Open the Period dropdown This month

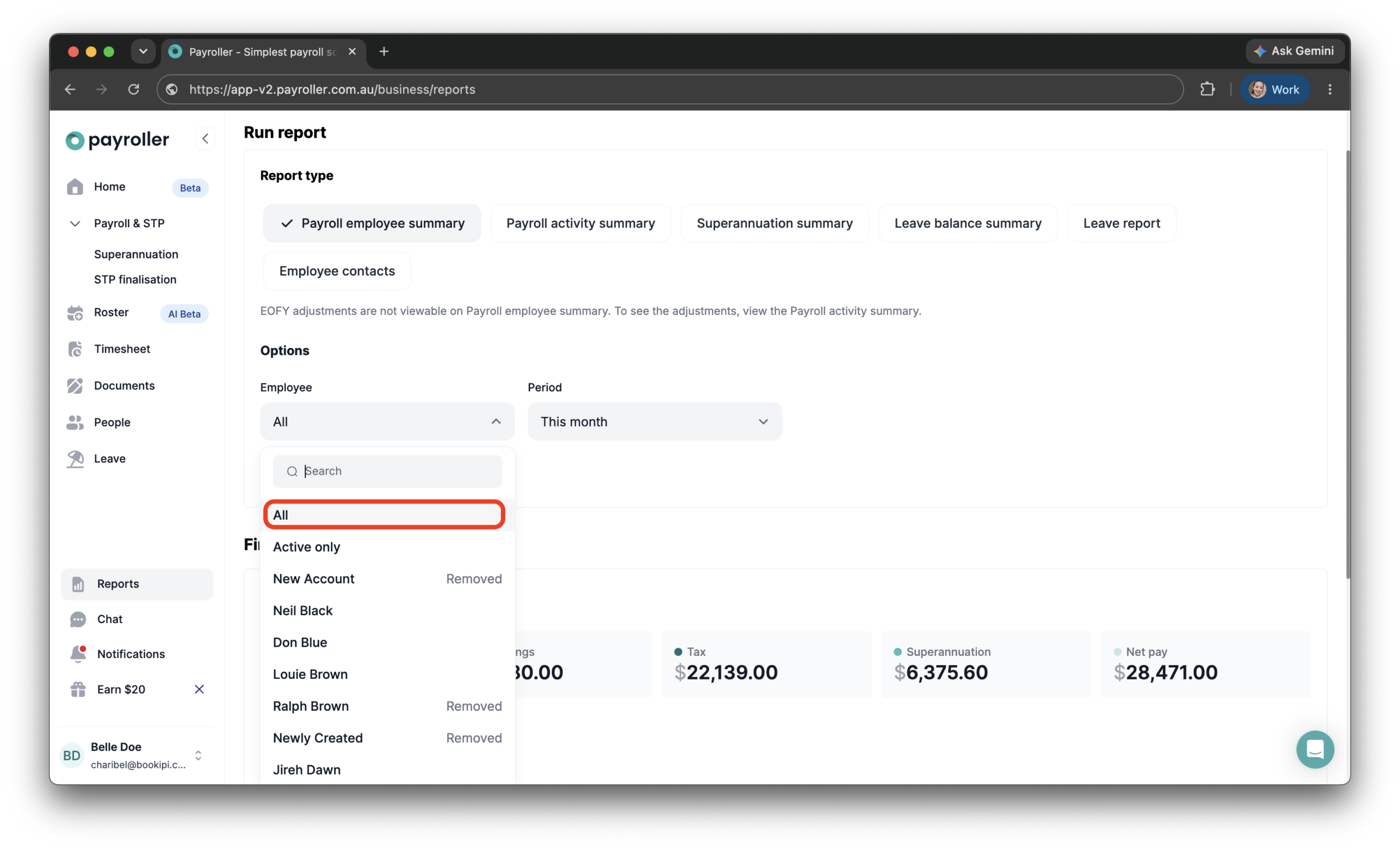(655, 421)
